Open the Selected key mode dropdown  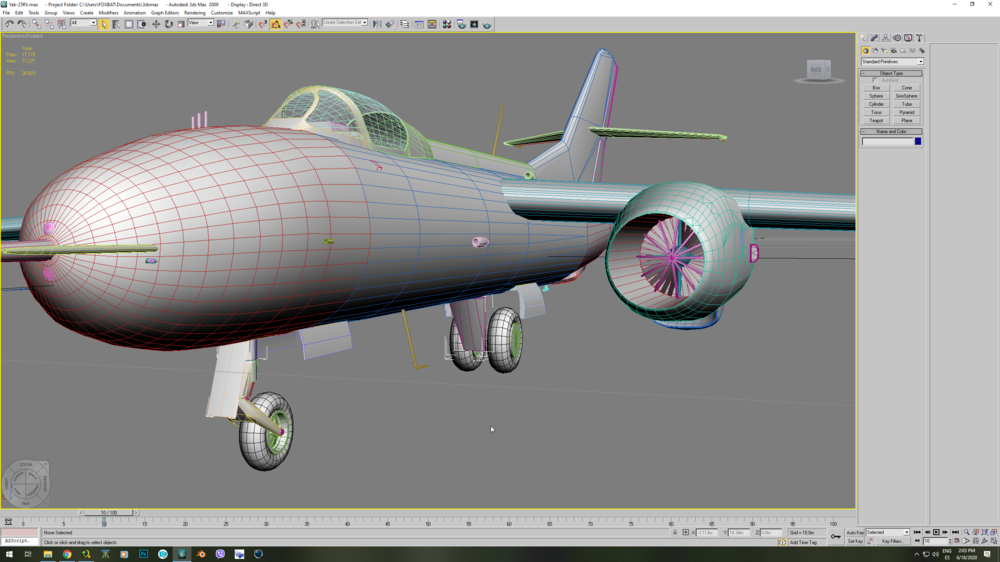886,532
